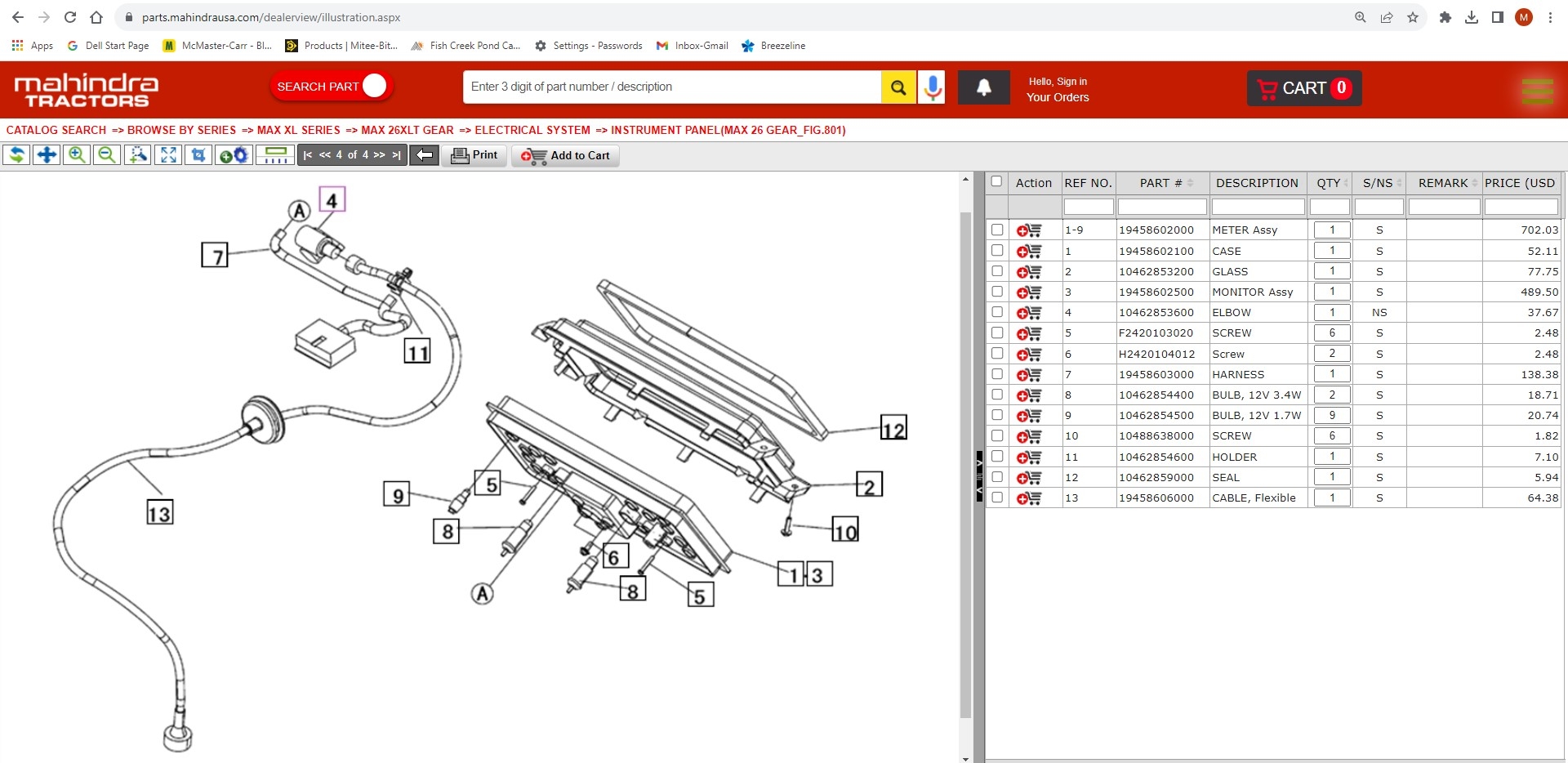The height and width of the screenshot is (763, 1568).
Task: Add MONITOR Assy row to cart icon
Action: click(x=1029, y=292)
